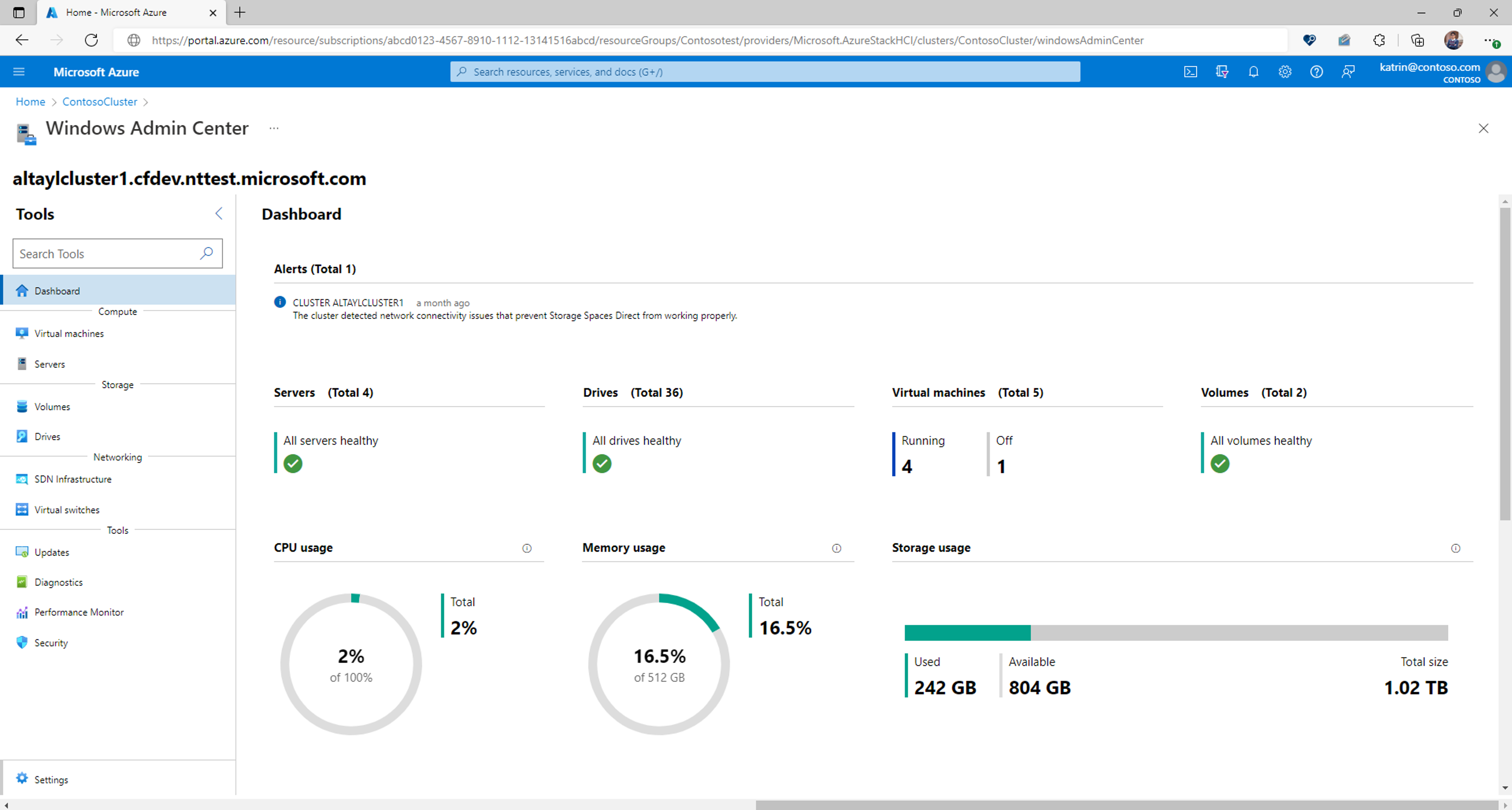Select Virtual machines tool in sidebar
The width and height of the screenshot is (1512, 810).
[x=69, y=333]
